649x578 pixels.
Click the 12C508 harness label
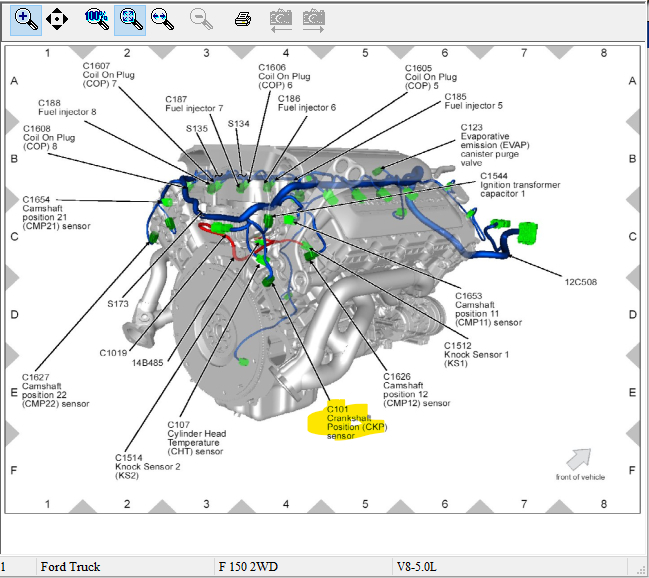(581, 282)
